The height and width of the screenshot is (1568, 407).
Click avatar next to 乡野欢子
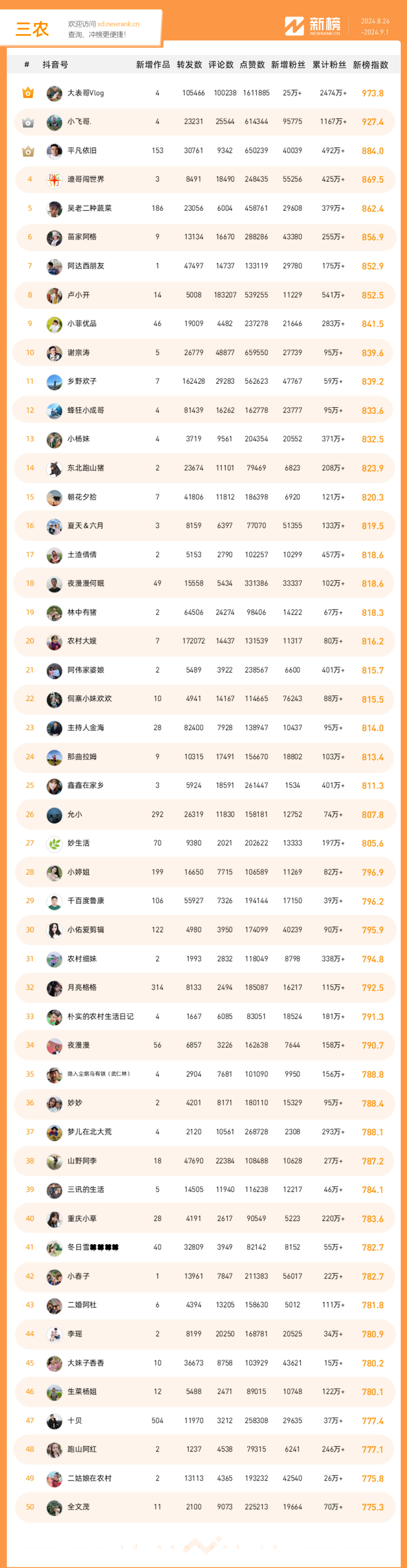tap(54, 382)
